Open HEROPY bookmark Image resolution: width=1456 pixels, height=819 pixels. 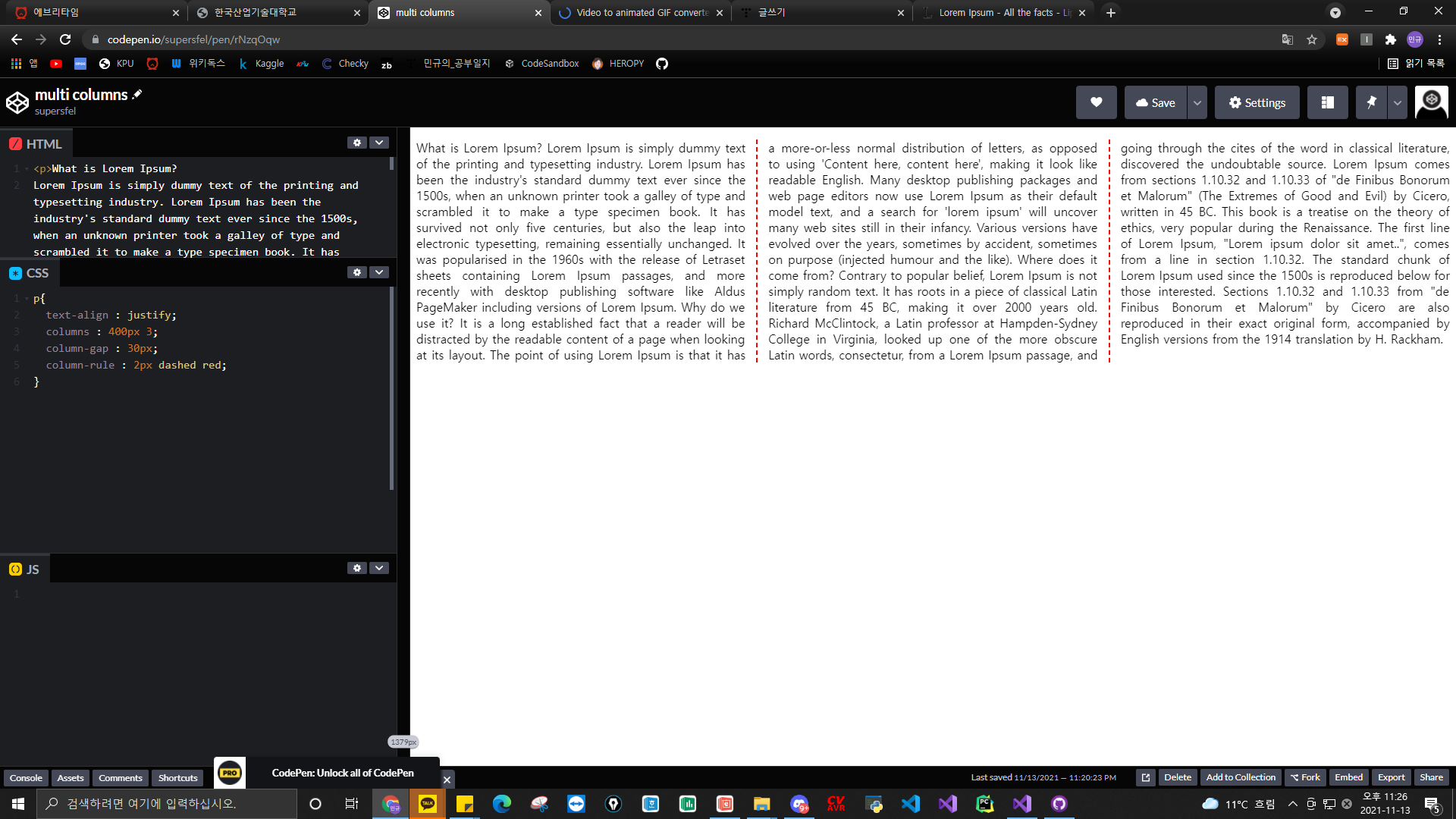[x=618, y=64]
